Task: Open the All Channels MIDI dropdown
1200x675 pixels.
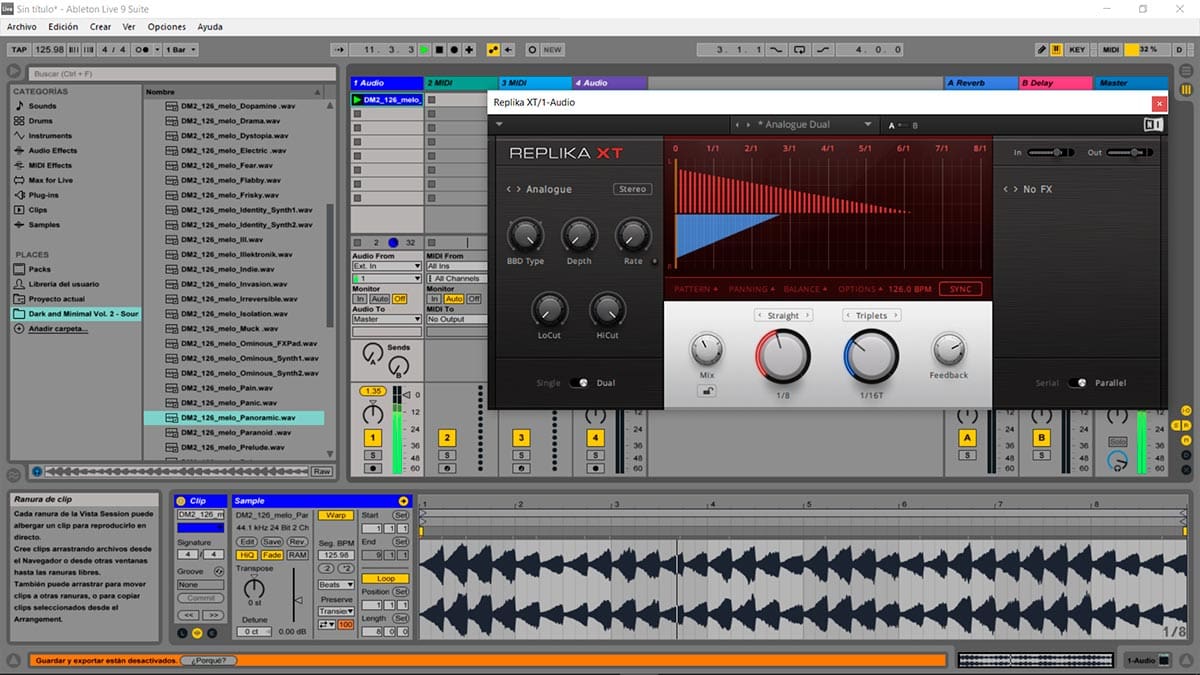Action: (x=458, y=278)
